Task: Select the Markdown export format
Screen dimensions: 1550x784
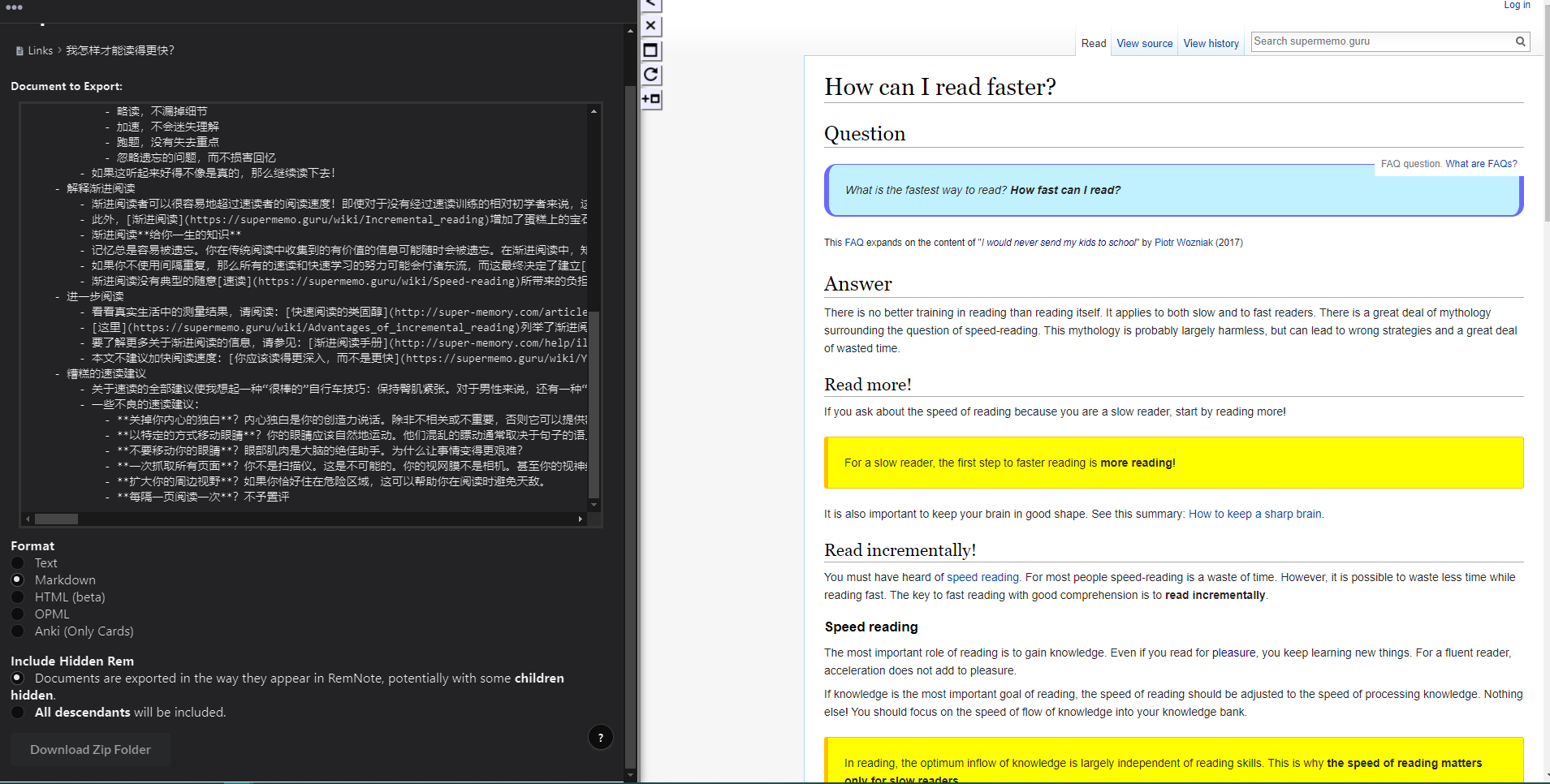Action: pyautogui.click(x=17, y=580)
